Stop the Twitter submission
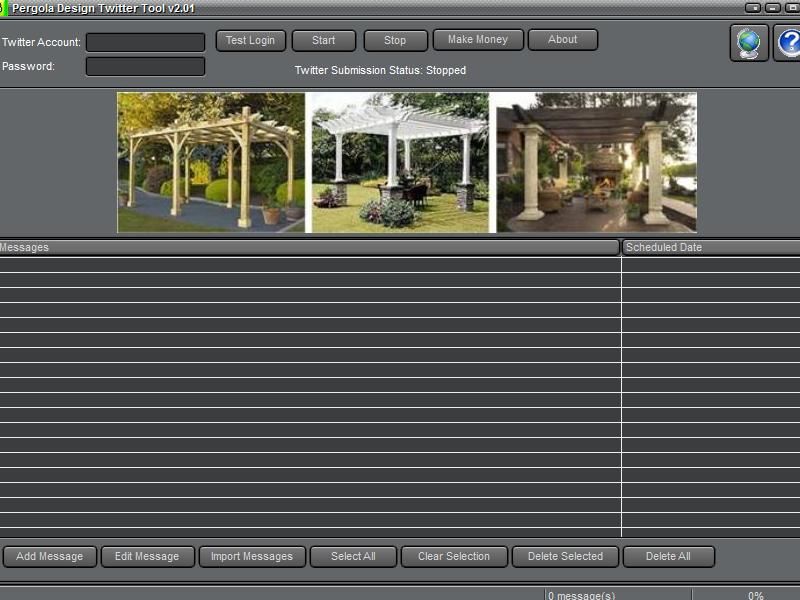800x600 pixels. tap(395, 40)
